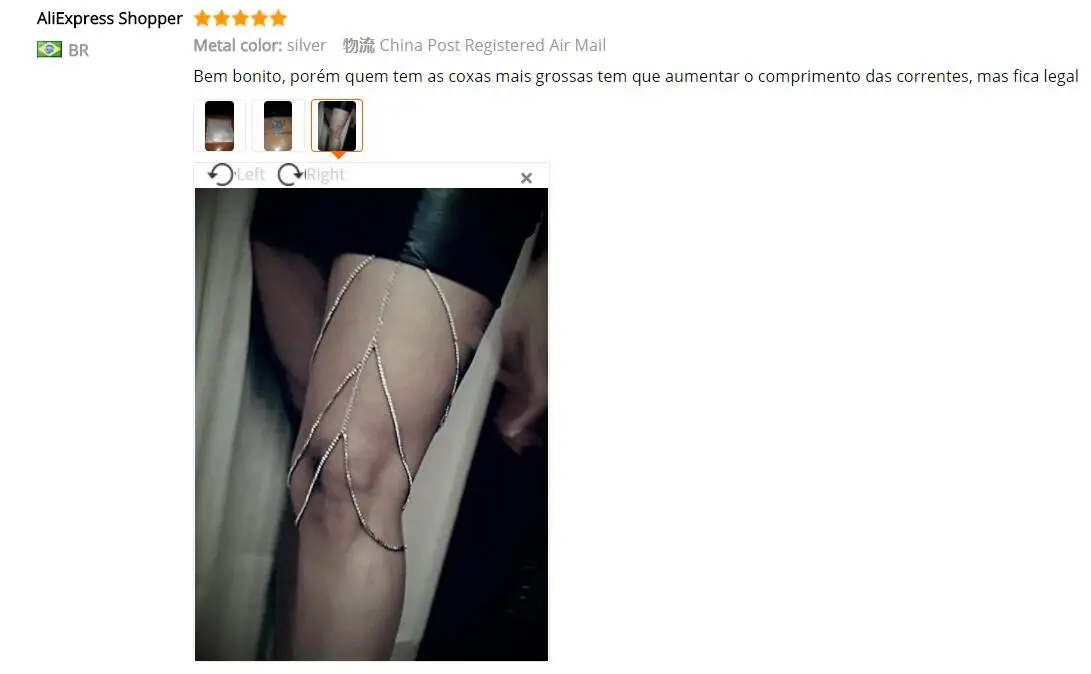The width and height of the screenshot is (1091, 674).
Task: Click the "silver" color value
Action: coord(306,45)
